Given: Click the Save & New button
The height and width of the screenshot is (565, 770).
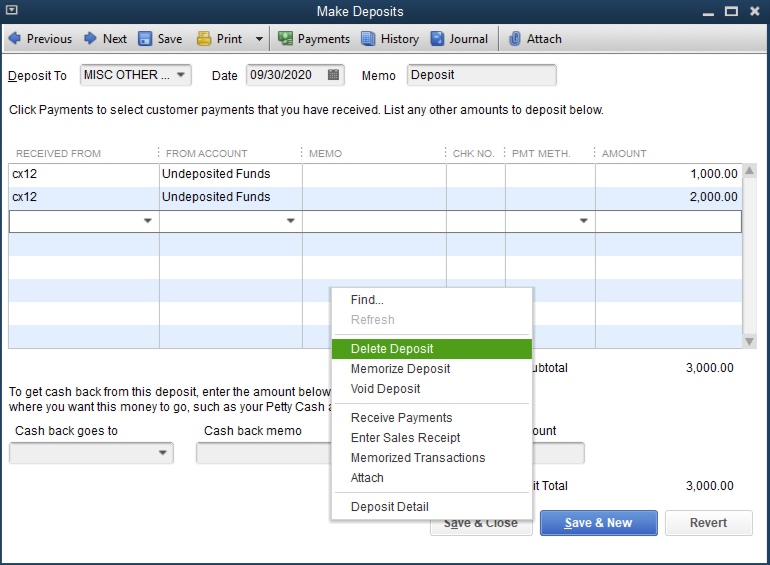Looking at the screenshot, I should click(x=599, y=523).
